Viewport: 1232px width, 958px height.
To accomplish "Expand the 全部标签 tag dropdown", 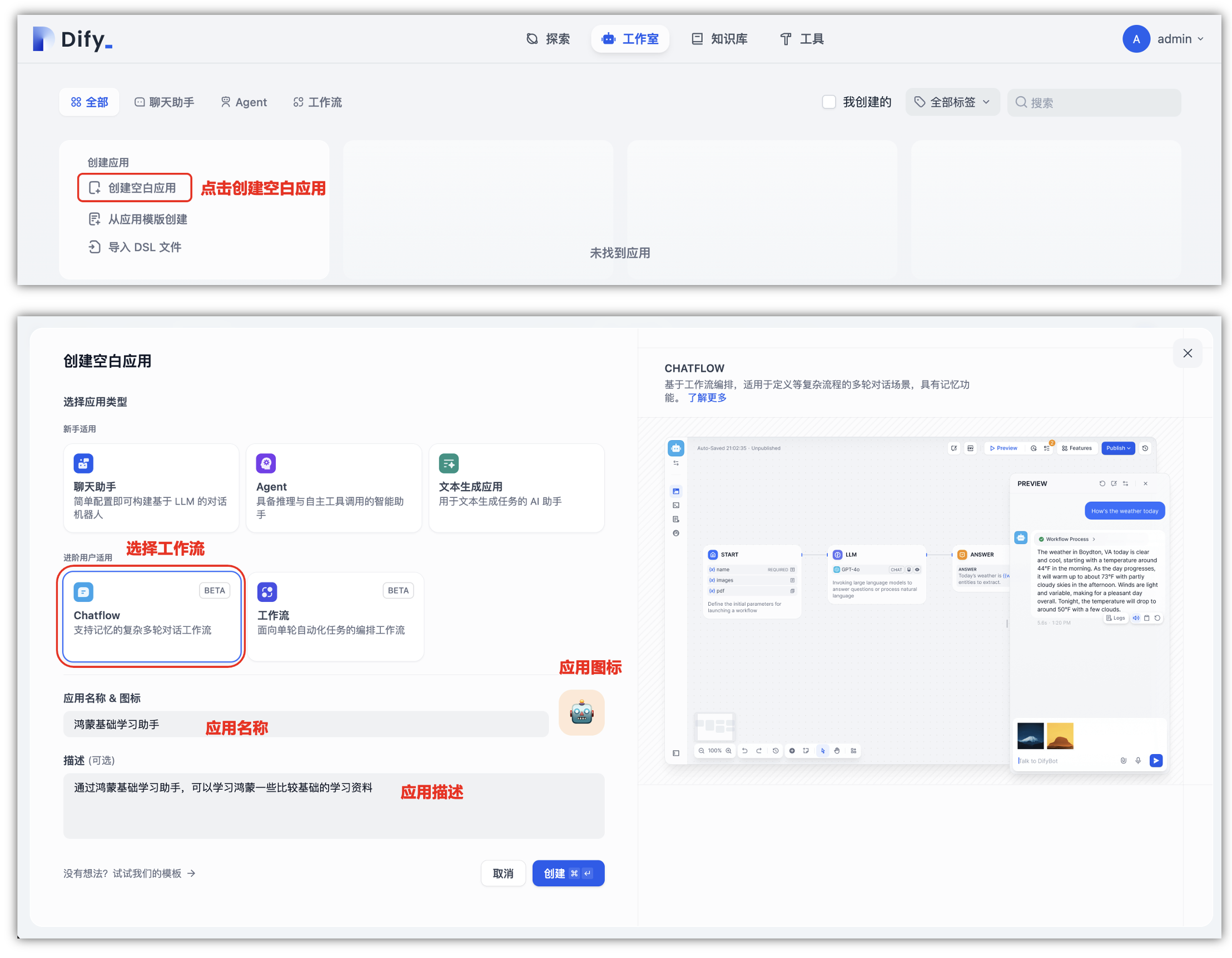I will pos(952,102).
